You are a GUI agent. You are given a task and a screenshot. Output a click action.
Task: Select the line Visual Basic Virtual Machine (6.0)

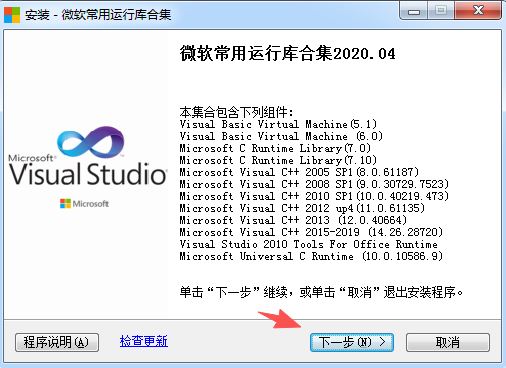(281, 136)
